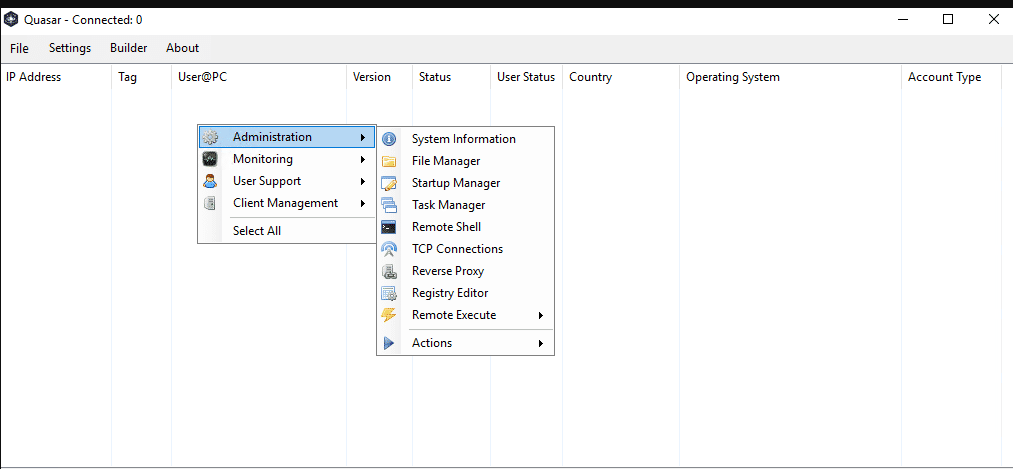Click the Task Manager icon
Viewport: 1013px width, 469px height.
tap(389, 205)
